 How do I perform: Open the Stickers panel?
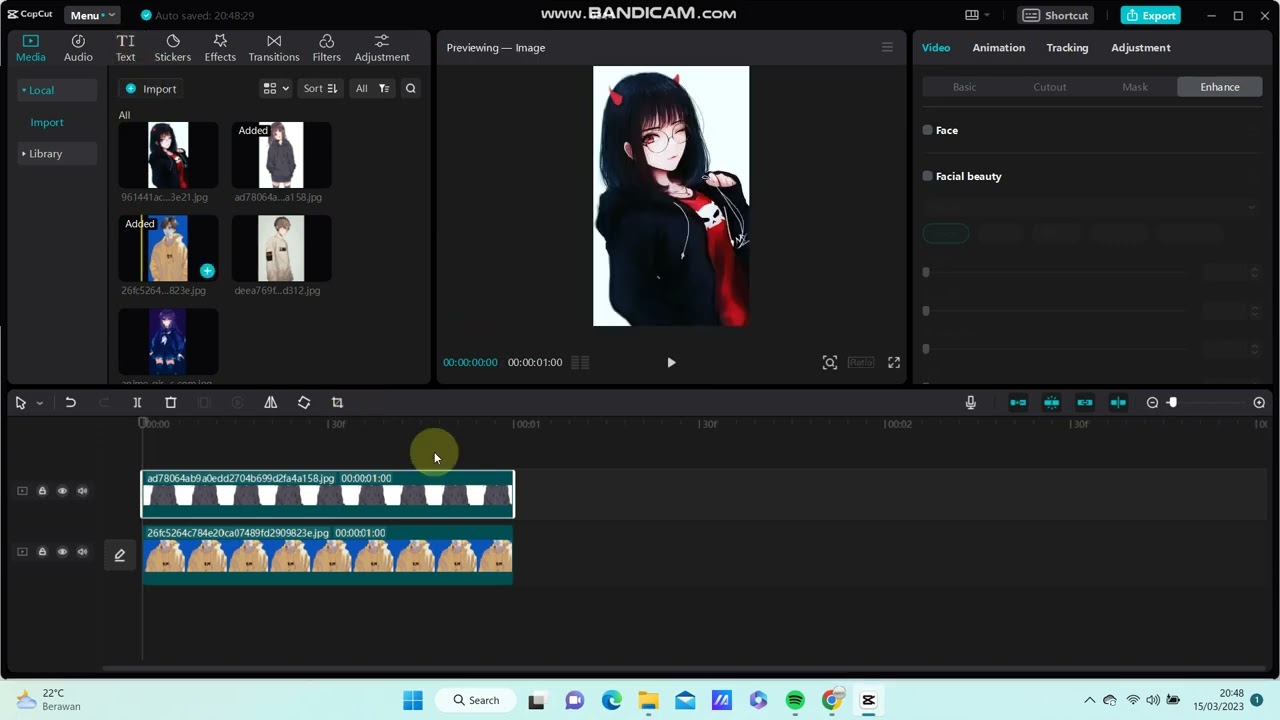click(x=172, y=48)
